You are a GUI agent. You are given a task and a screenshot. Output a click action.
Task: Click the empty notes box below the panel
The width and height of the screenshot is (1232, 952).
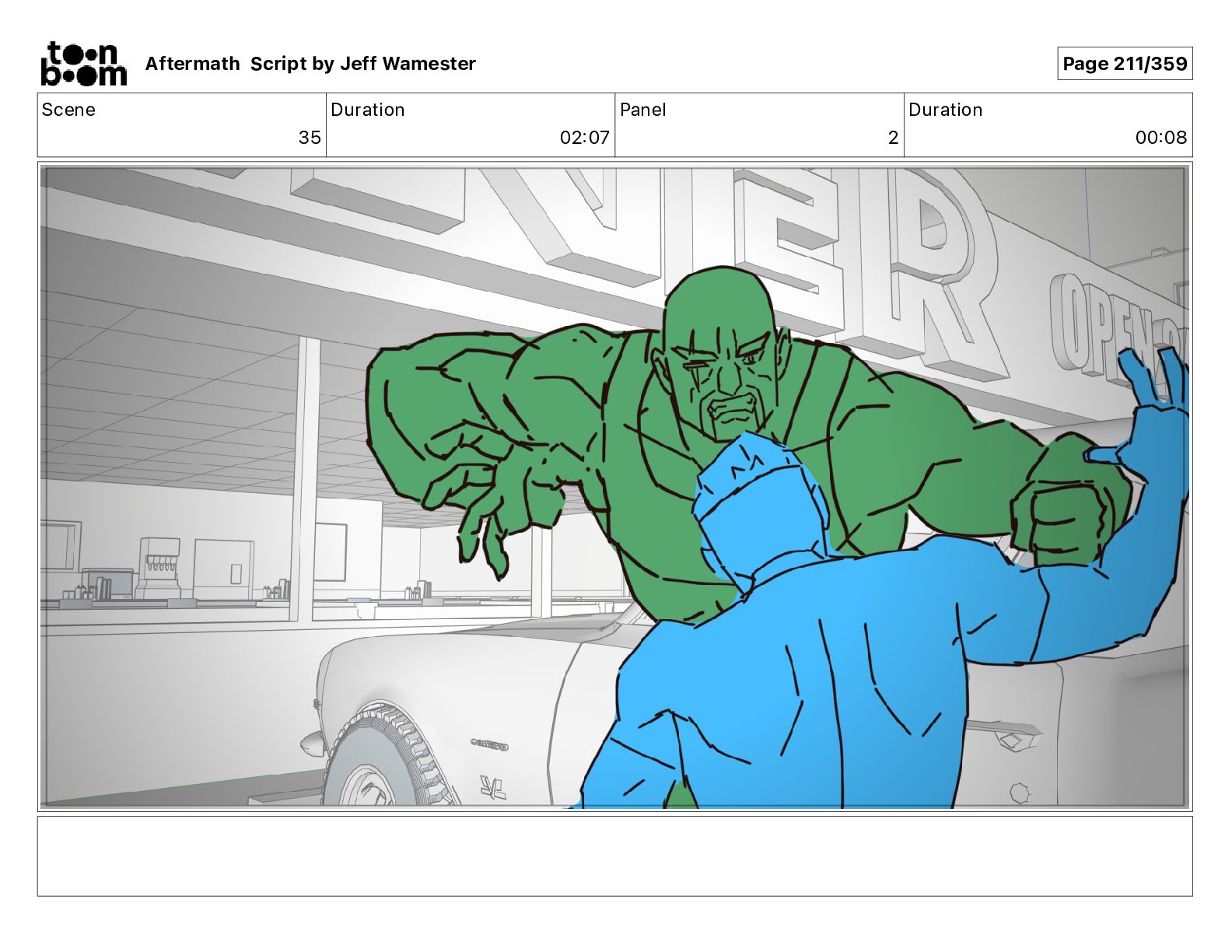[x=614, y=856]
